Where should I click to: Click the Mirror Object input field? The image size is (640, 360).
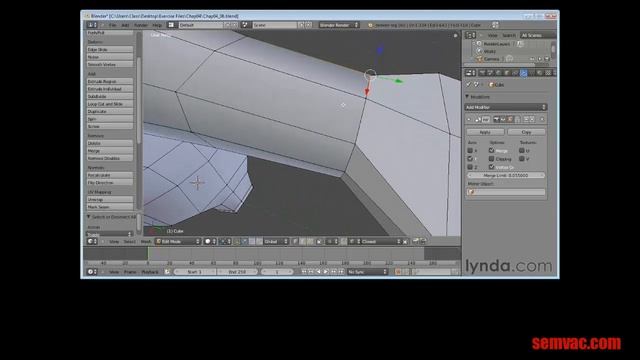pos(506,192)
